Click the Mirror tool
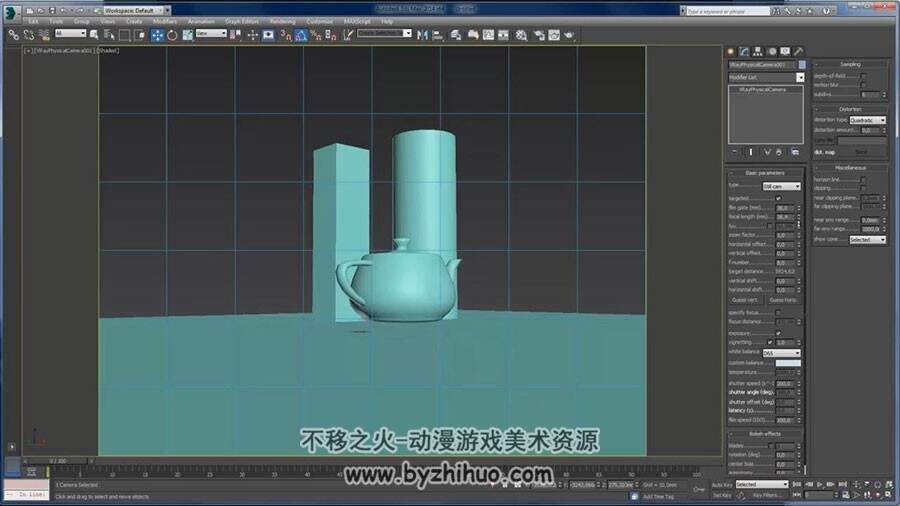900x506 pixels. point(422,35)
